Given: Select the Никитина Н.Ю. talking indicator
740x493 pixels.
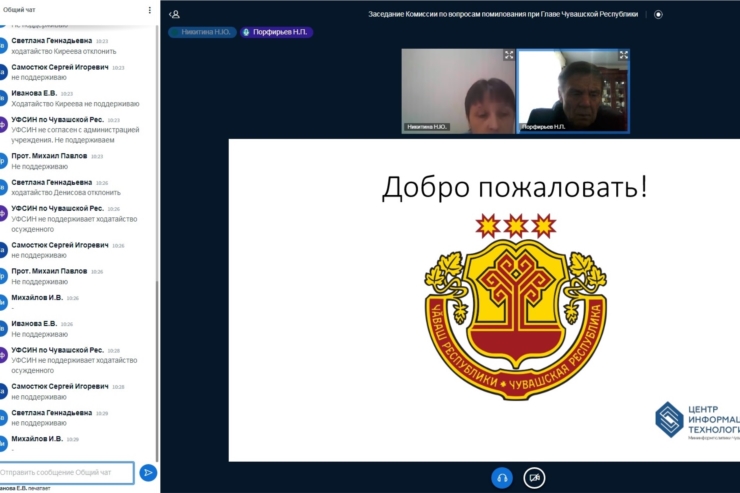Looking at the screenshot, I should pos(202,32).
